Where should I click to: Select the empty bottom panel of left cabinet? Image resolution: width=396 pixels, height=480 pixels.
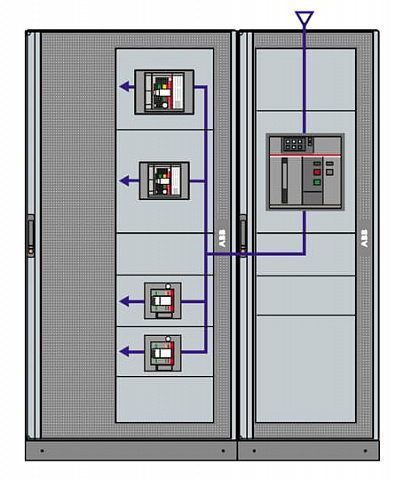(x=165, y=399)
